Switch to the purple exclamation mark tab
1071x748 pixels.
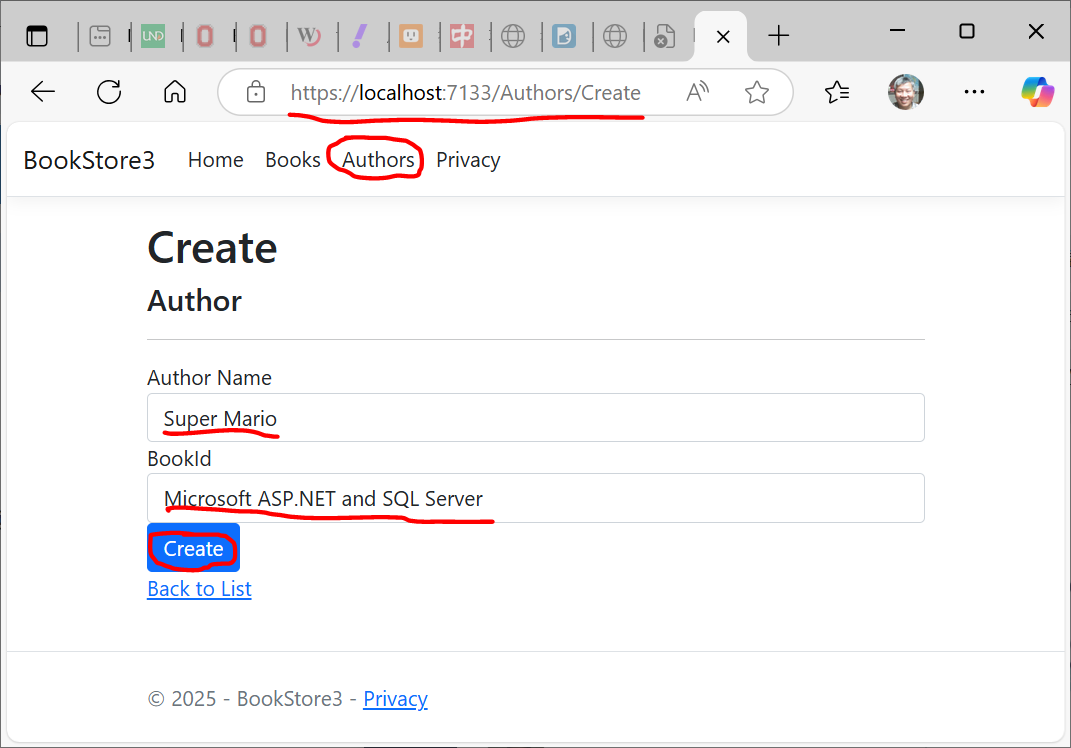[x=360, y=36]
